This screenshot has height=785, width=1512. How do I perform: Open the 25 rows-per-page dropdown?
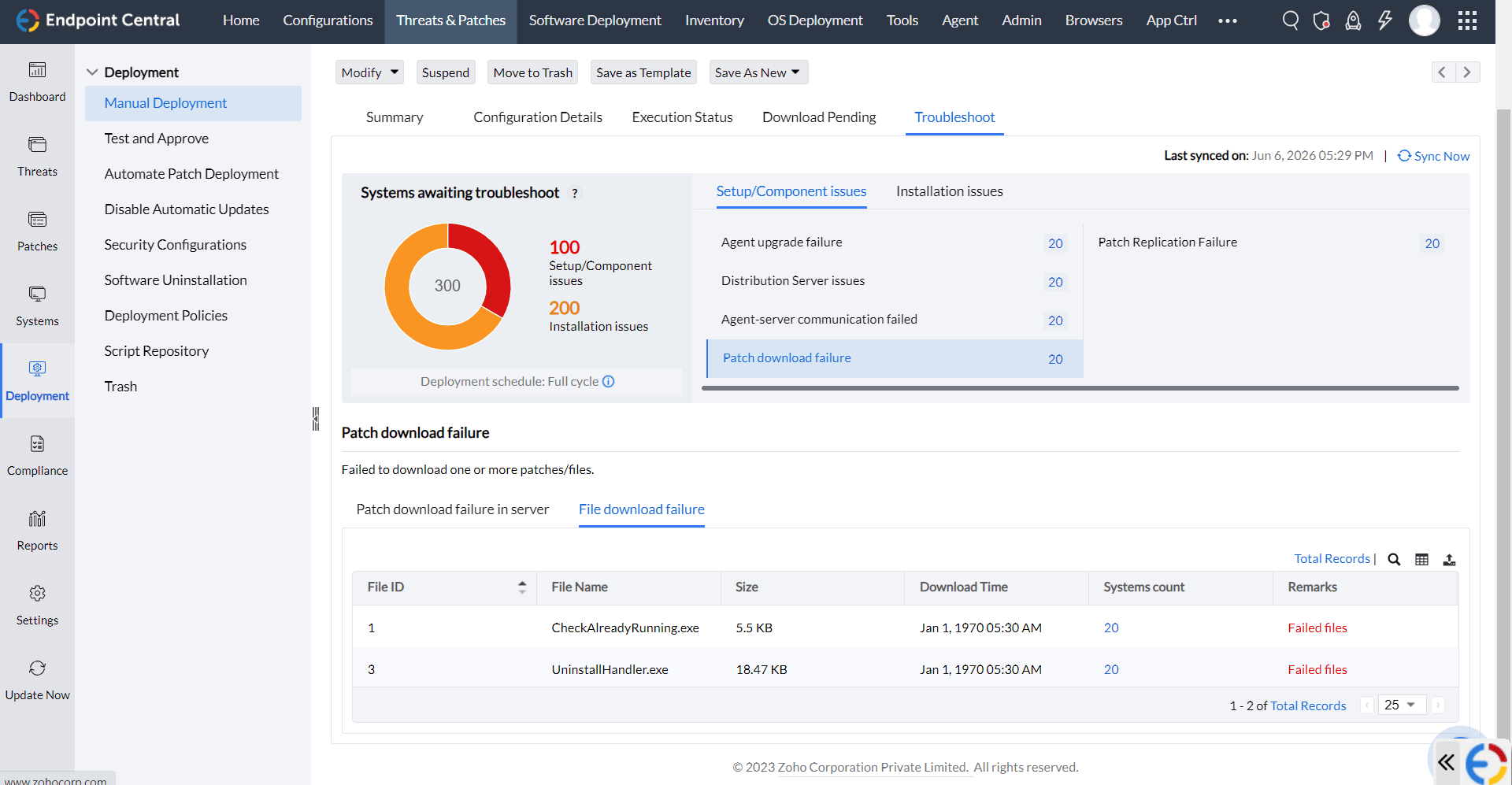tap(1401, 705)
